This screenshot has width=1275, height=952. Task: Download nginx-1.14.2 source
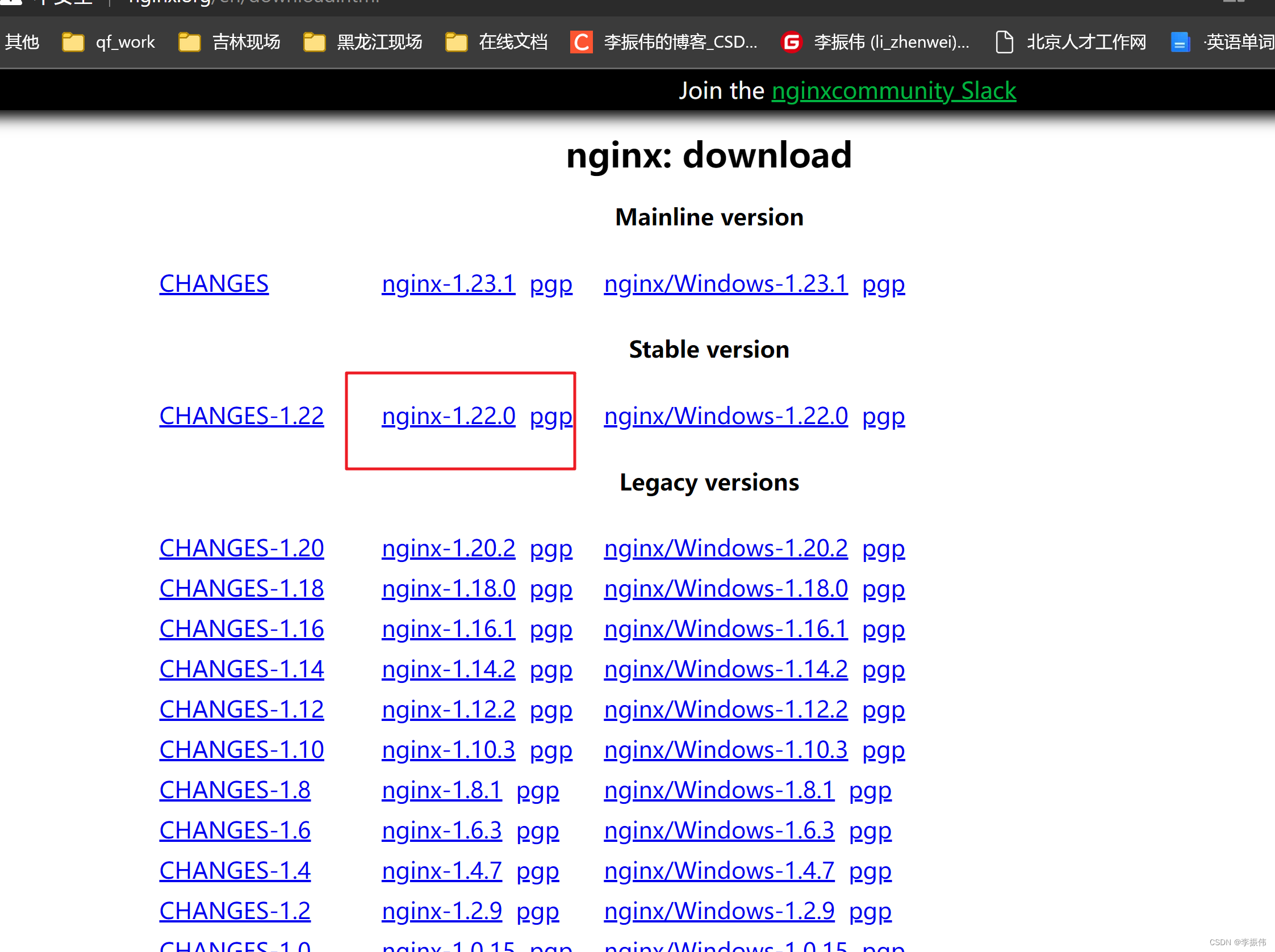point(449,670)
